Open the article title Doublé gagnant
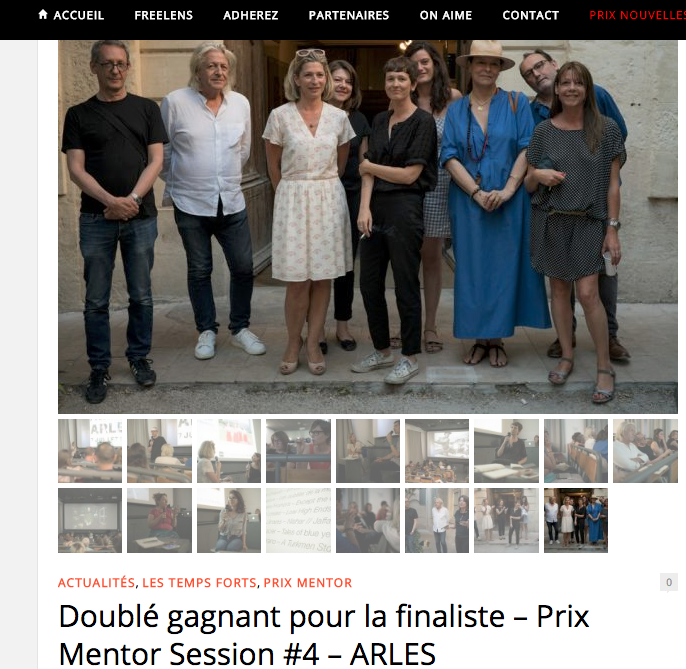The height and width of the screenshot is (669, 686). (x=324, y=635)
